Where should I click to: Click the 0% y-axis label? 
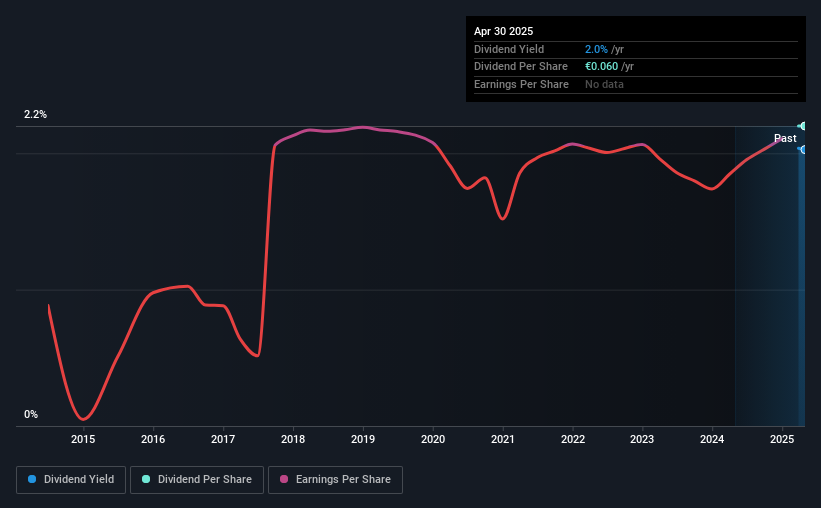point(31,414)
